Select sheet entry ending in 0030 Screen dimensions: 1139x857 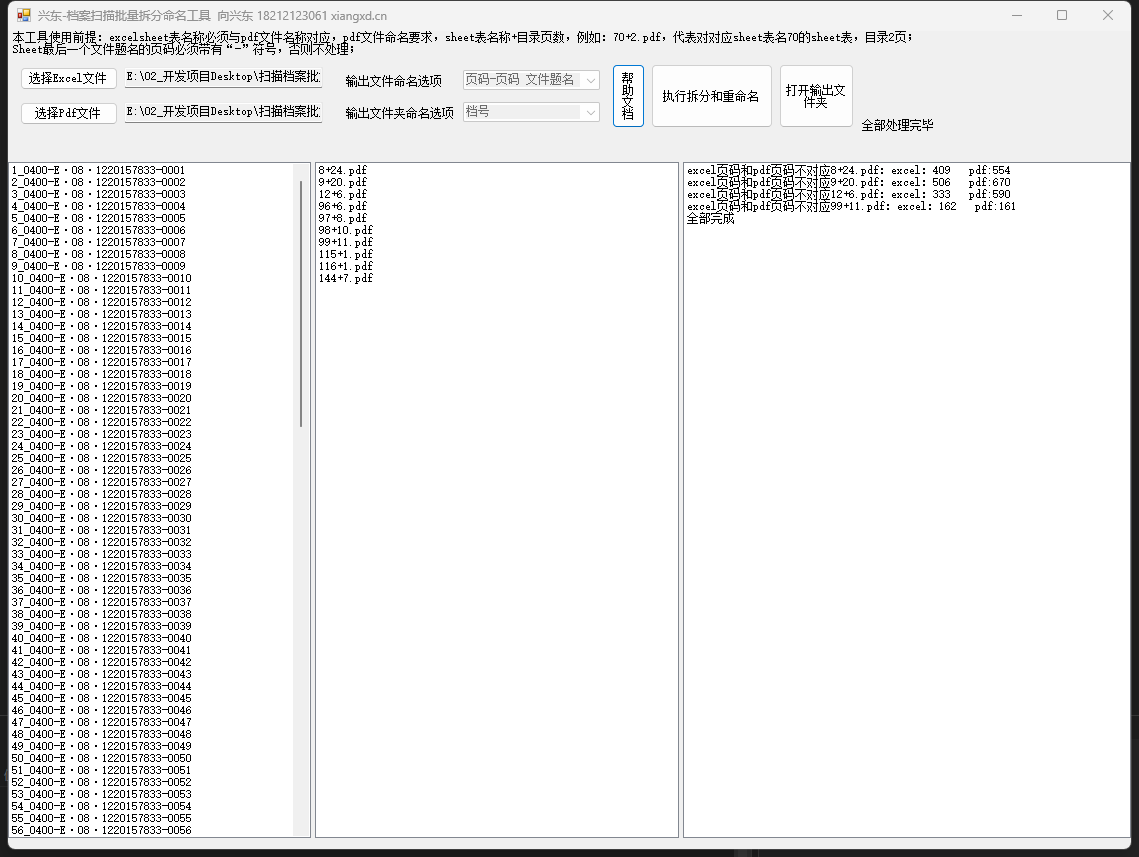101,519
